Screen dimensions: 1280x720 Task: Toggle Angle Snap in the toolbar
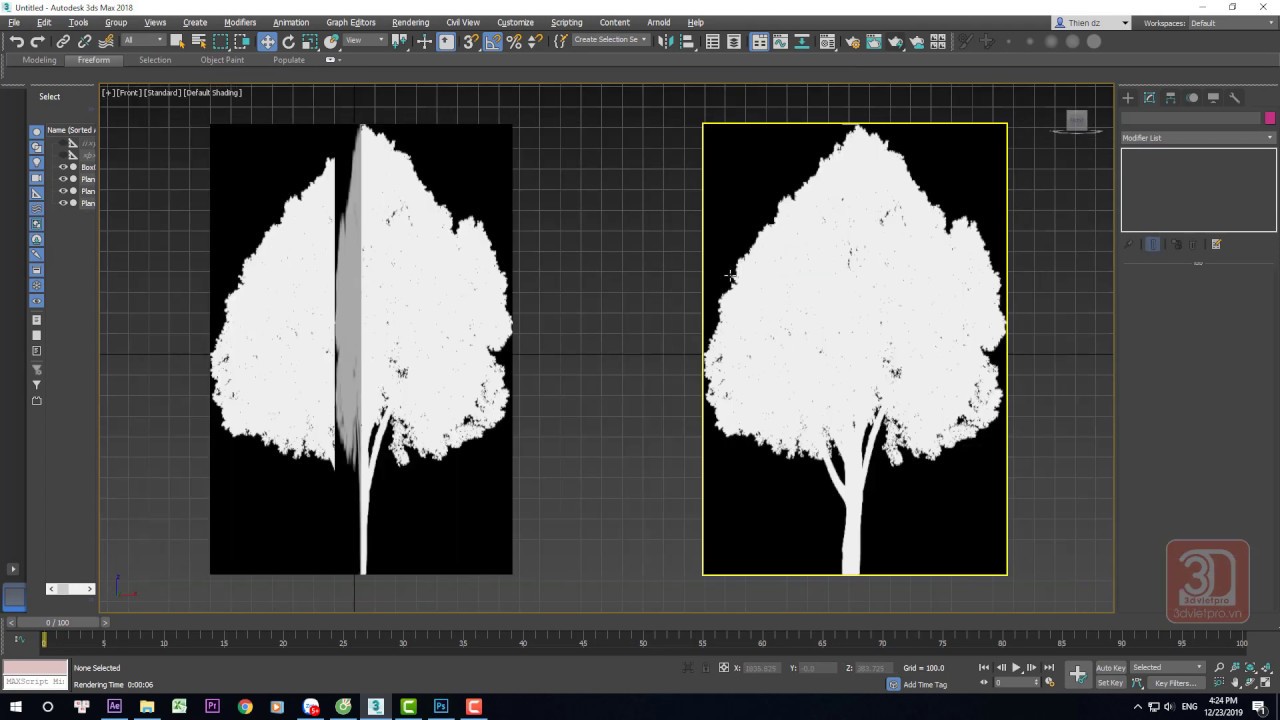click(x=492, y=41)
